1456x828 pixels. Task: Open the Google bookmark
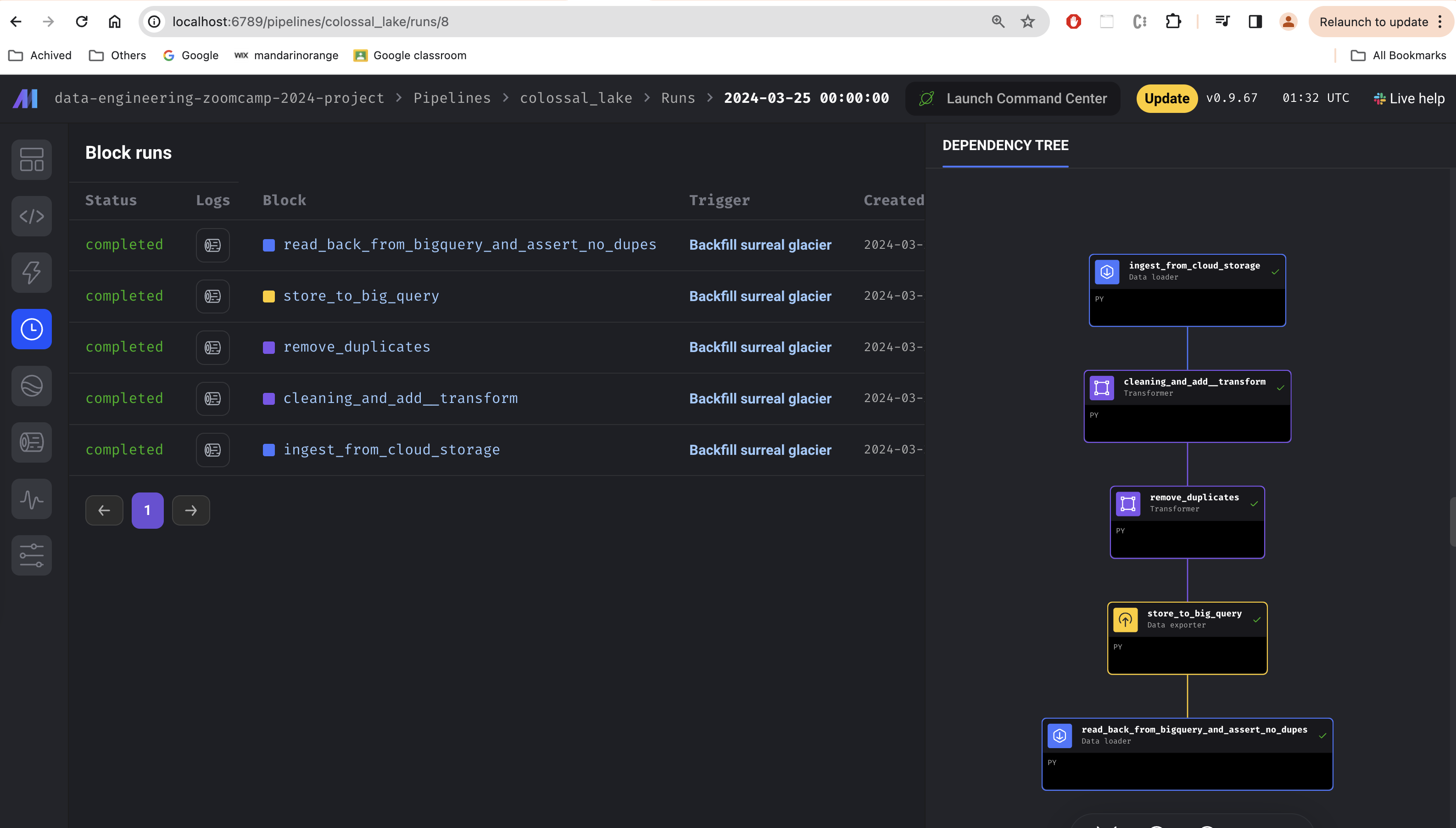point(190,55)
